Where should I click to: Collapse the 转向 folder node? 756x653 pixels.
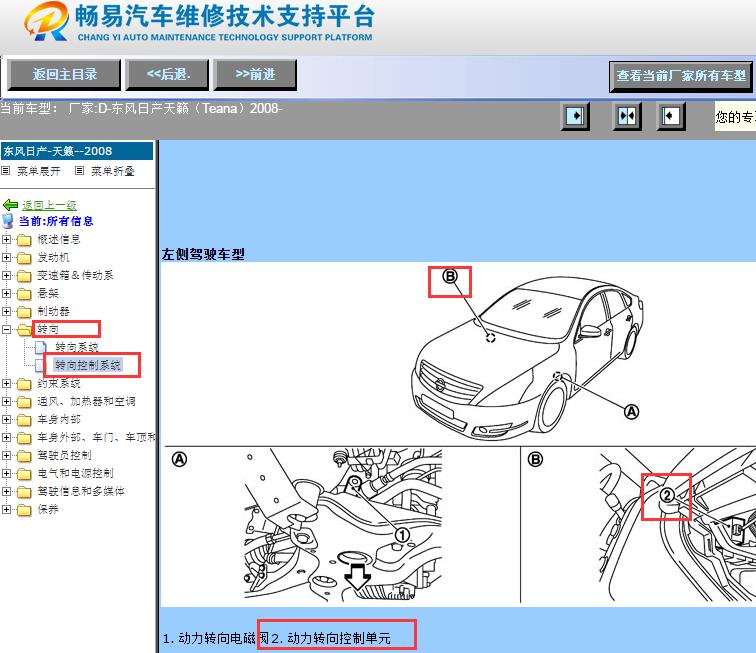pos(6,329)
